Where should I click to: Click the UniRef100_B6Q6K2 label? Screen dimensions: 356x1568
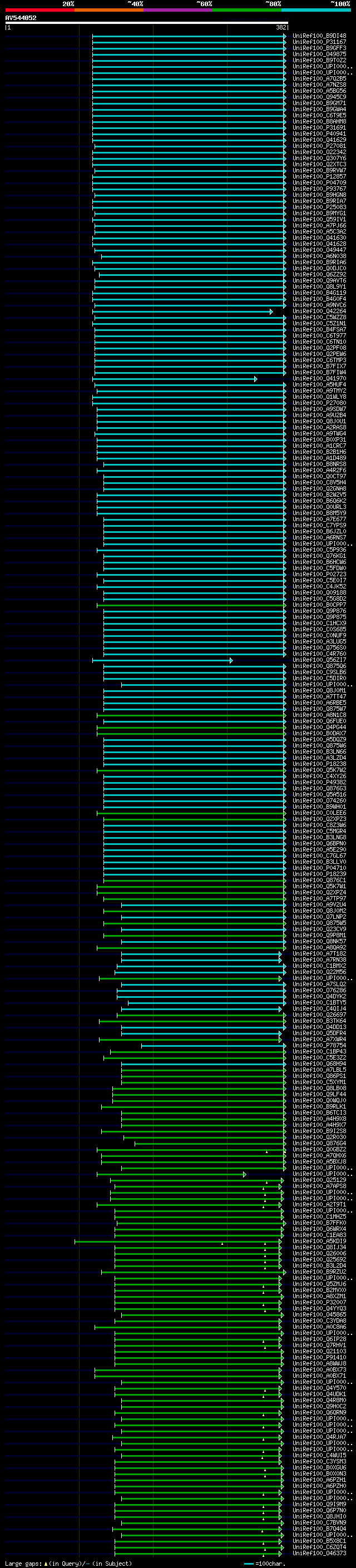(319, 501)
